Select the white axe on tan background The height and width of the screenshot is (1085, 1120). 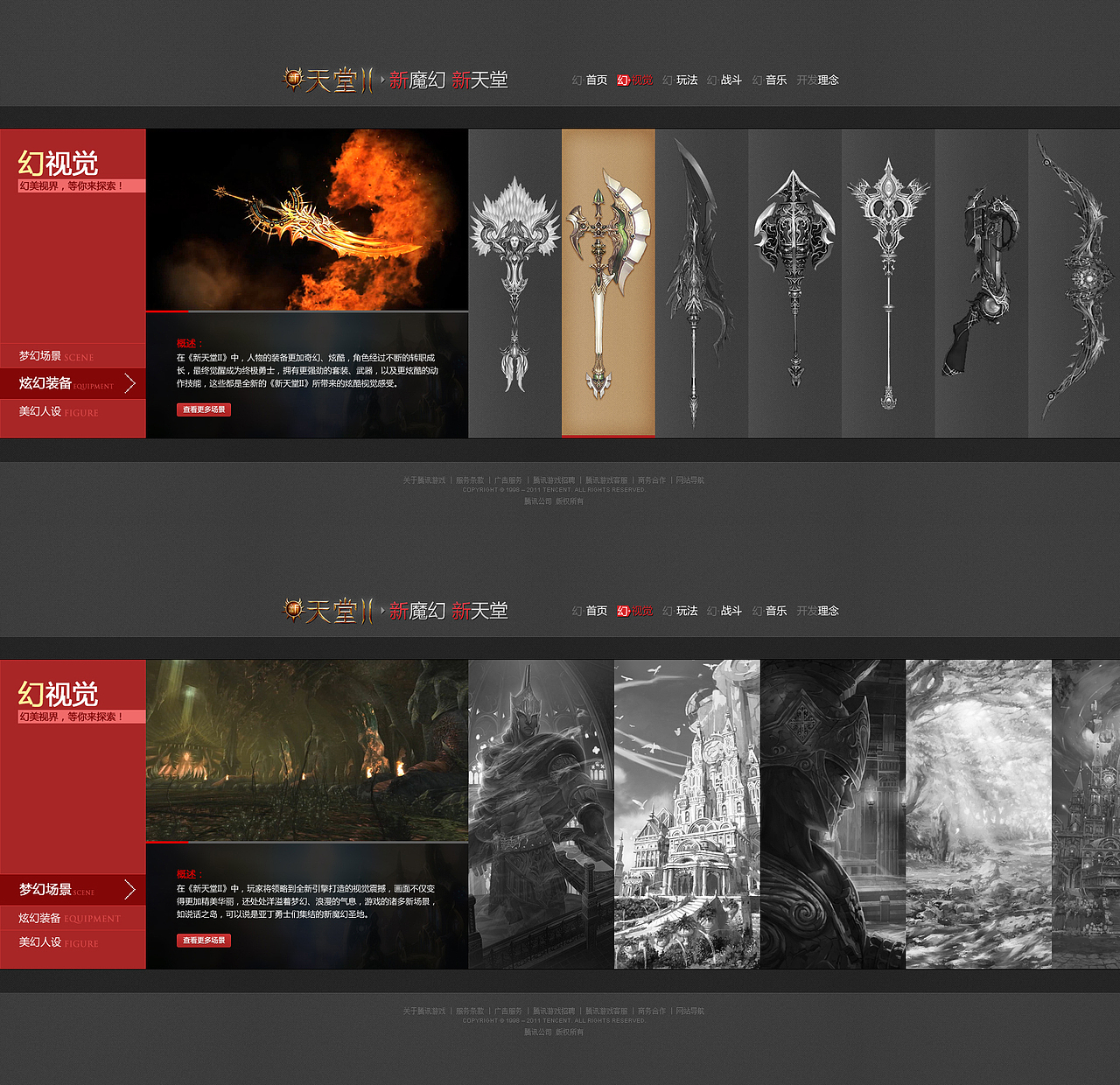(608, 282)
